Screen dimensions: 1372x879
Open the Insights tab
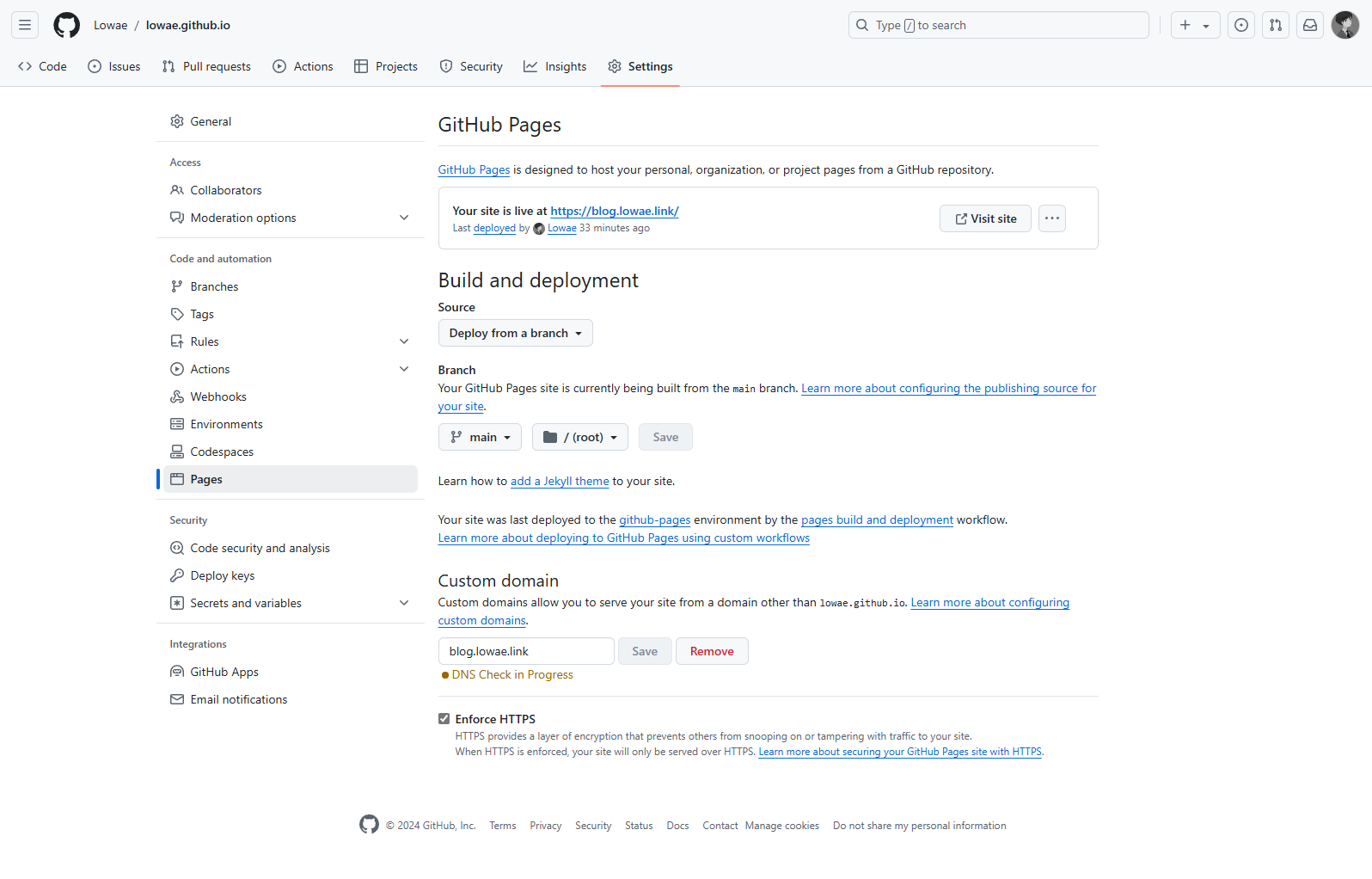[555, 66]
